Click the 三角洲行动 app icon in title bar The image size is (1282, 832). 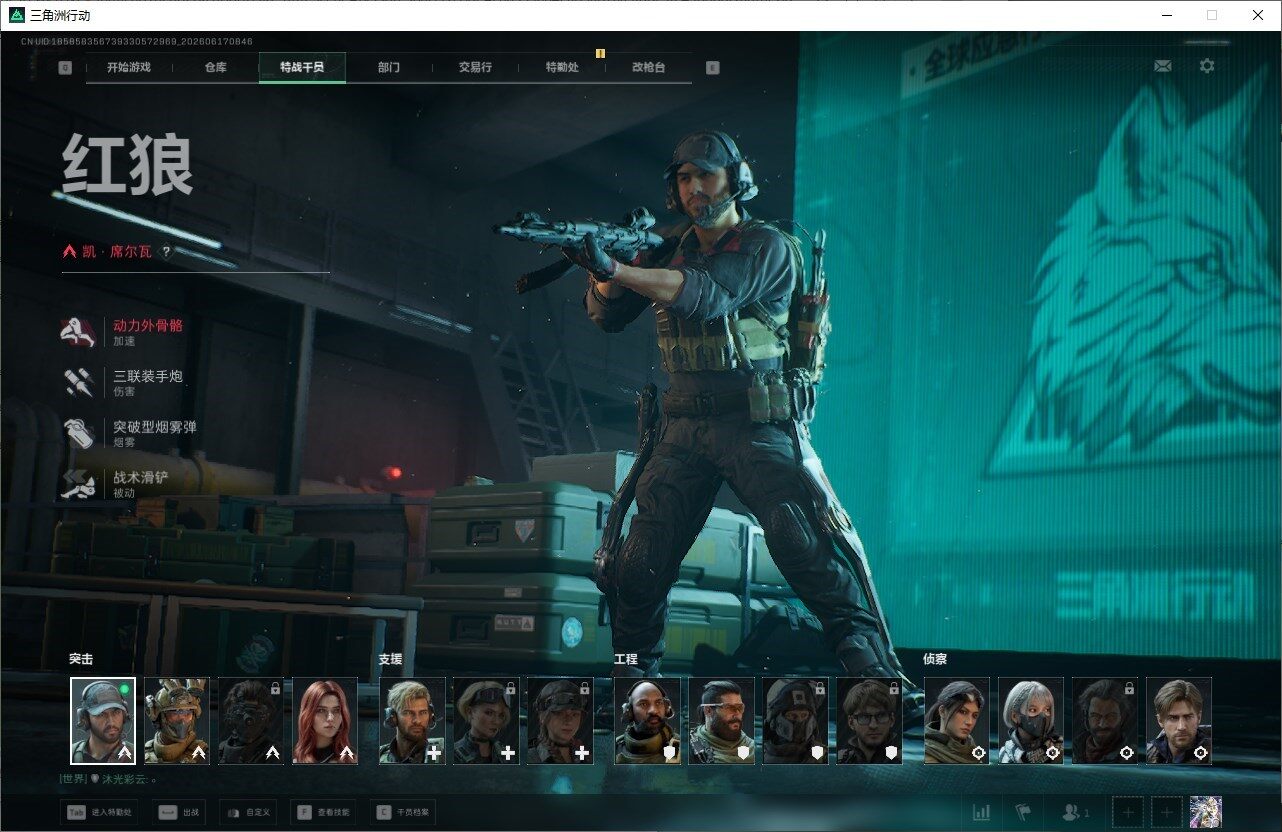pyautogui.click(x=17, y=15)
